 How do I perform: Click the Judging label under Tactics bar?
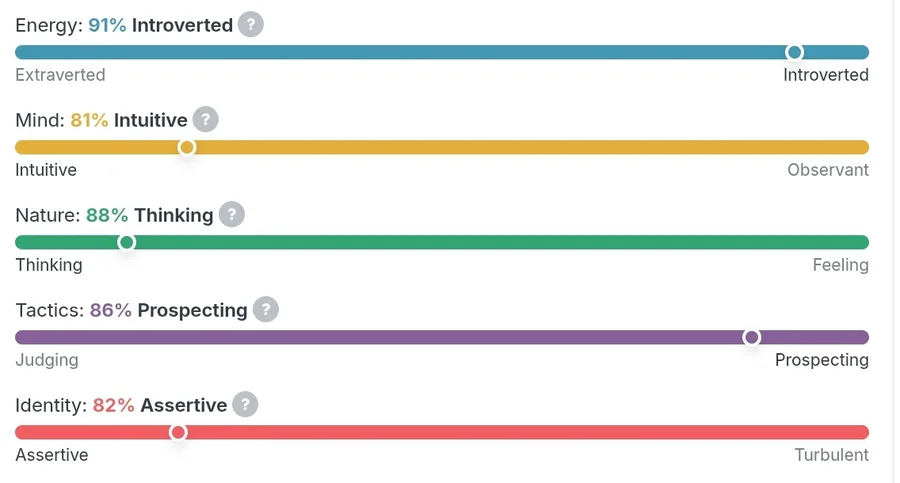(47, 360)
